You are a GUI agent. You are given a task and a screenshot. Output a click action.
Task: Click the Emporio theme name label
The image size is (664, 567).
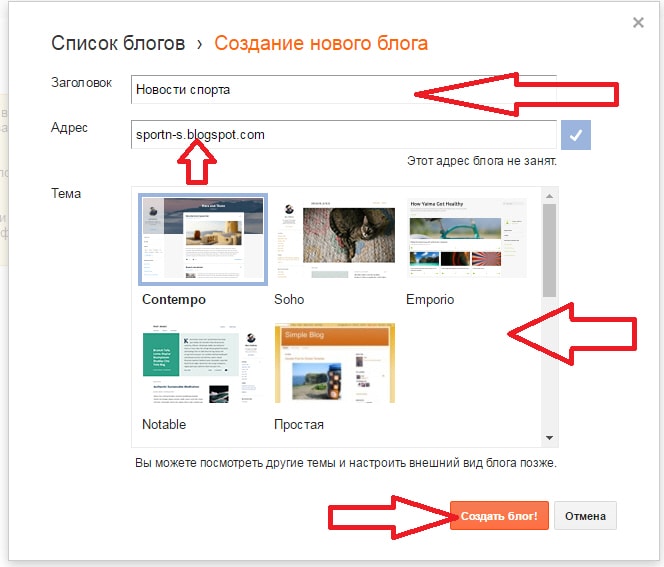coord(430,299)
